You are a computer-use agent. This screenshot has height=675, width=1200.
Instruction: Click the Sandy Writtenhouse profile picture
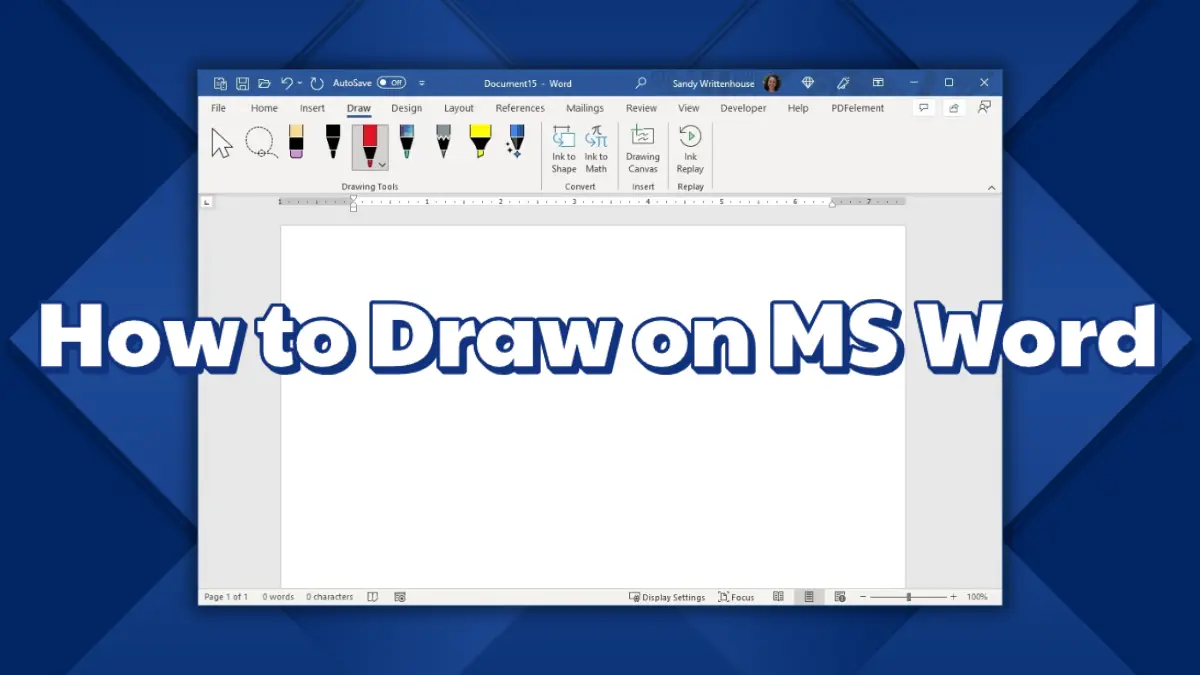tap(772, 83)
